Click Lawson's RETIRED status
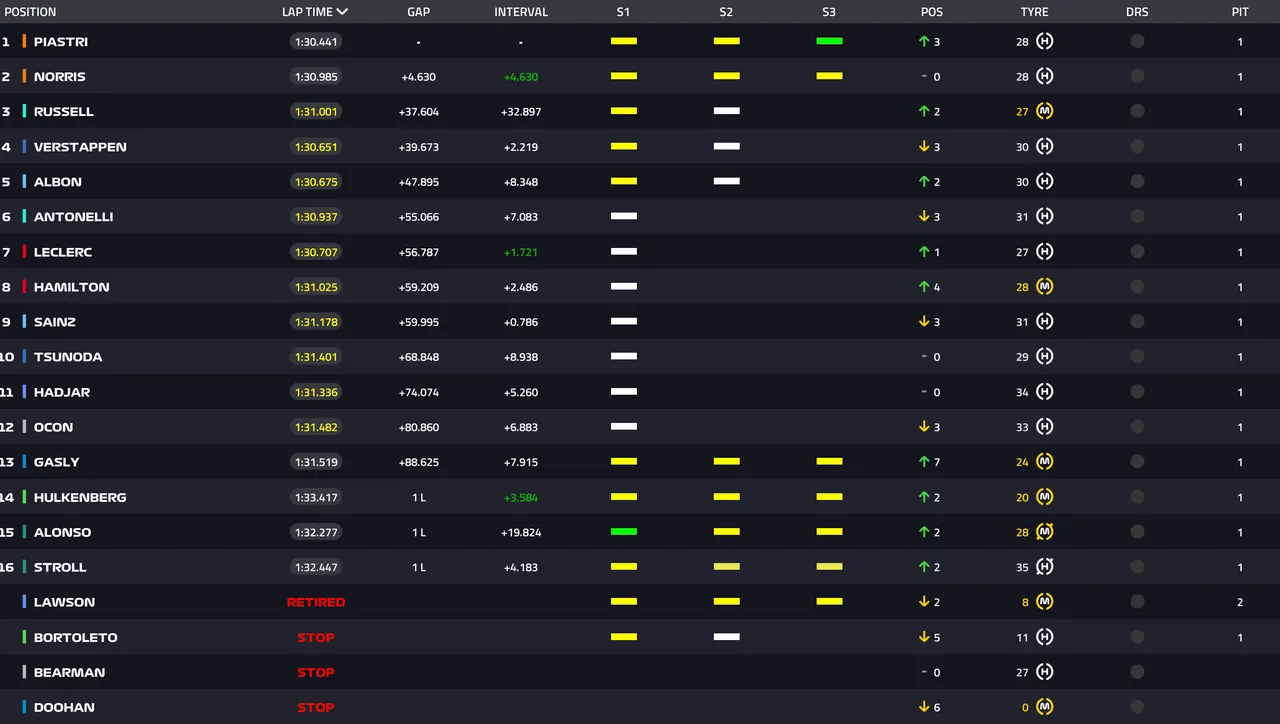 tap(316, 602)
